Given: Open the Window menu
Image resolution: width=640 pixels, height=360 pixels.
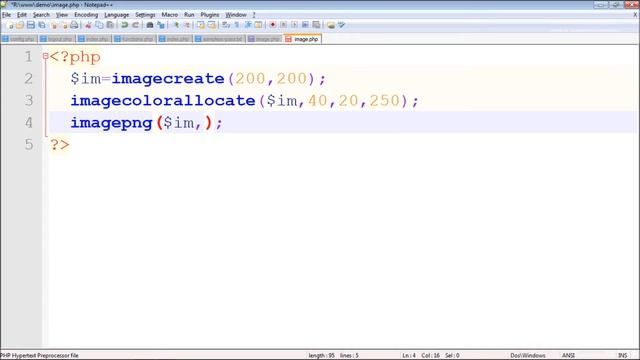Looking at the screenshot, I should pos(236,15).
